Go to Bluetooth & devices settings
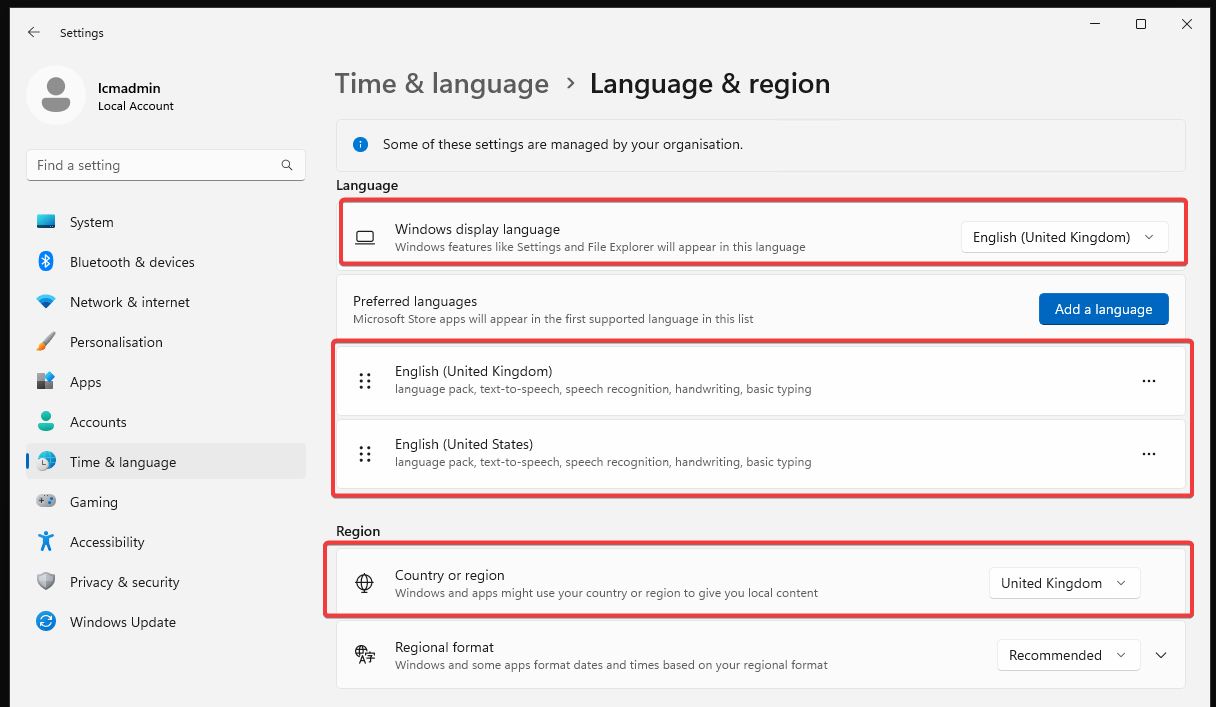Viewport: 1216px width, 707px height. coord(166,262)
